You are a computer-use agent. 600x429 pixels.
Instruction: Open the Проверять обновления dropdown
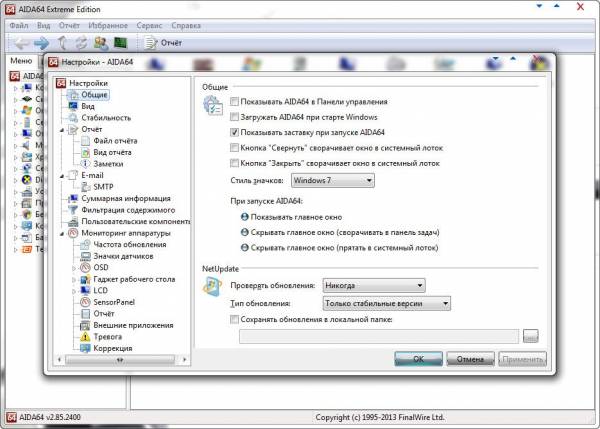(x=374, y=285)
